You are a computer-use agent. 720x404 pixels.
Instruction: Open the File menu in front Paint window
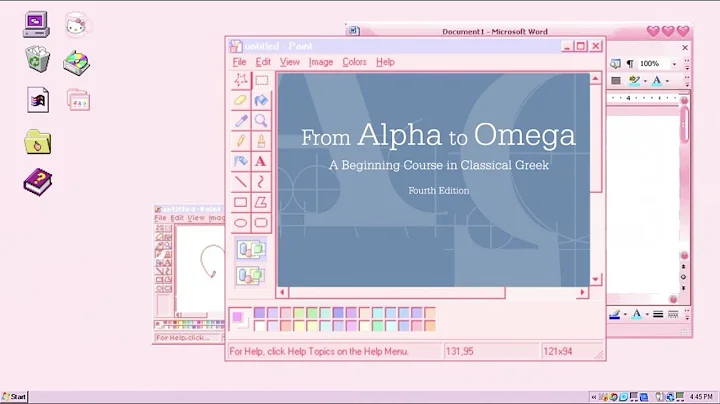tap(239, 62)
